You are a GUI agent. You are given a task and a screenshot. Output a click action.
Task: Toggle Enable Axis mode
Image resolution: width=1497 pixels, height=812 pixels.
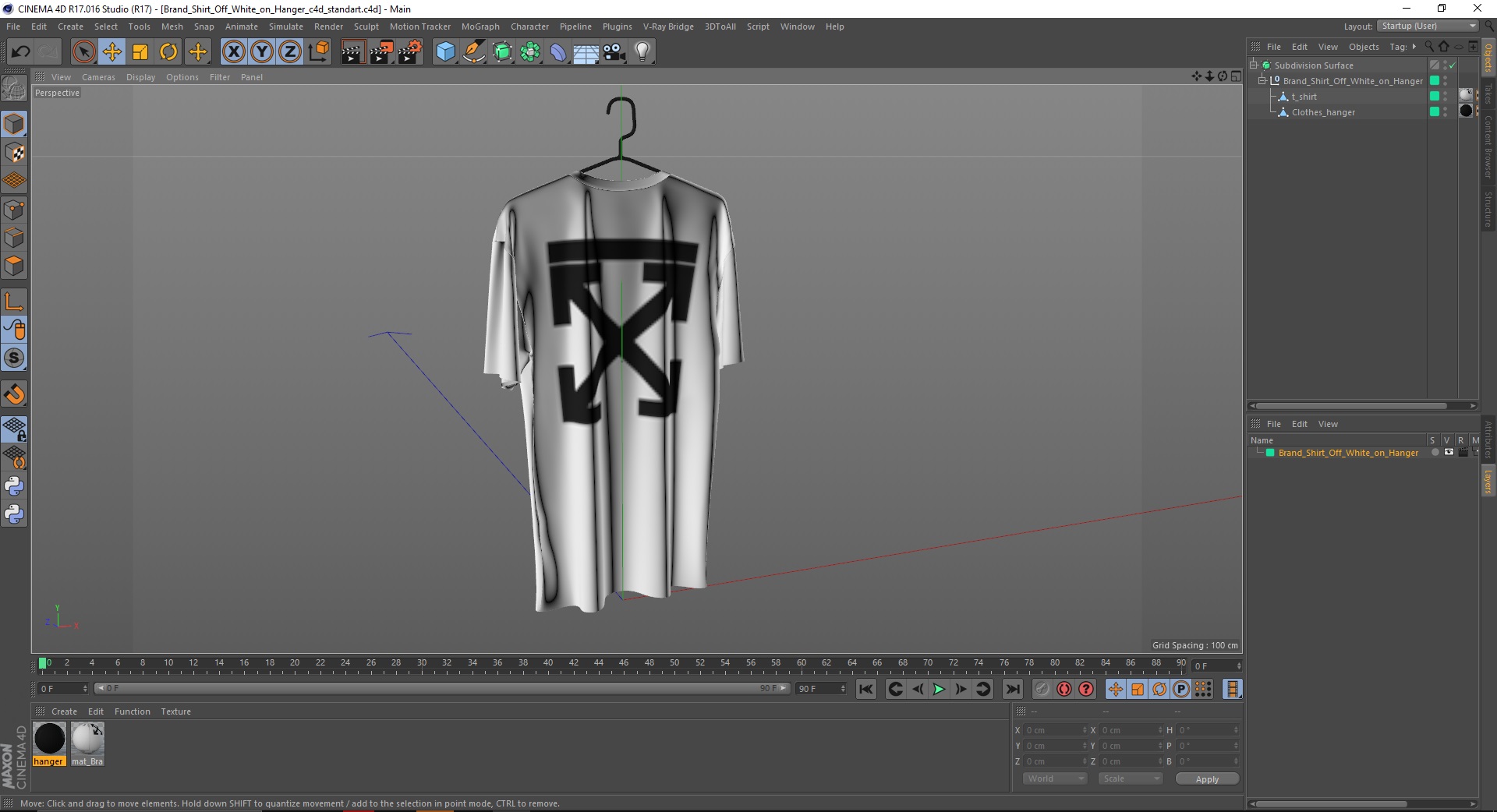[14, 302]
